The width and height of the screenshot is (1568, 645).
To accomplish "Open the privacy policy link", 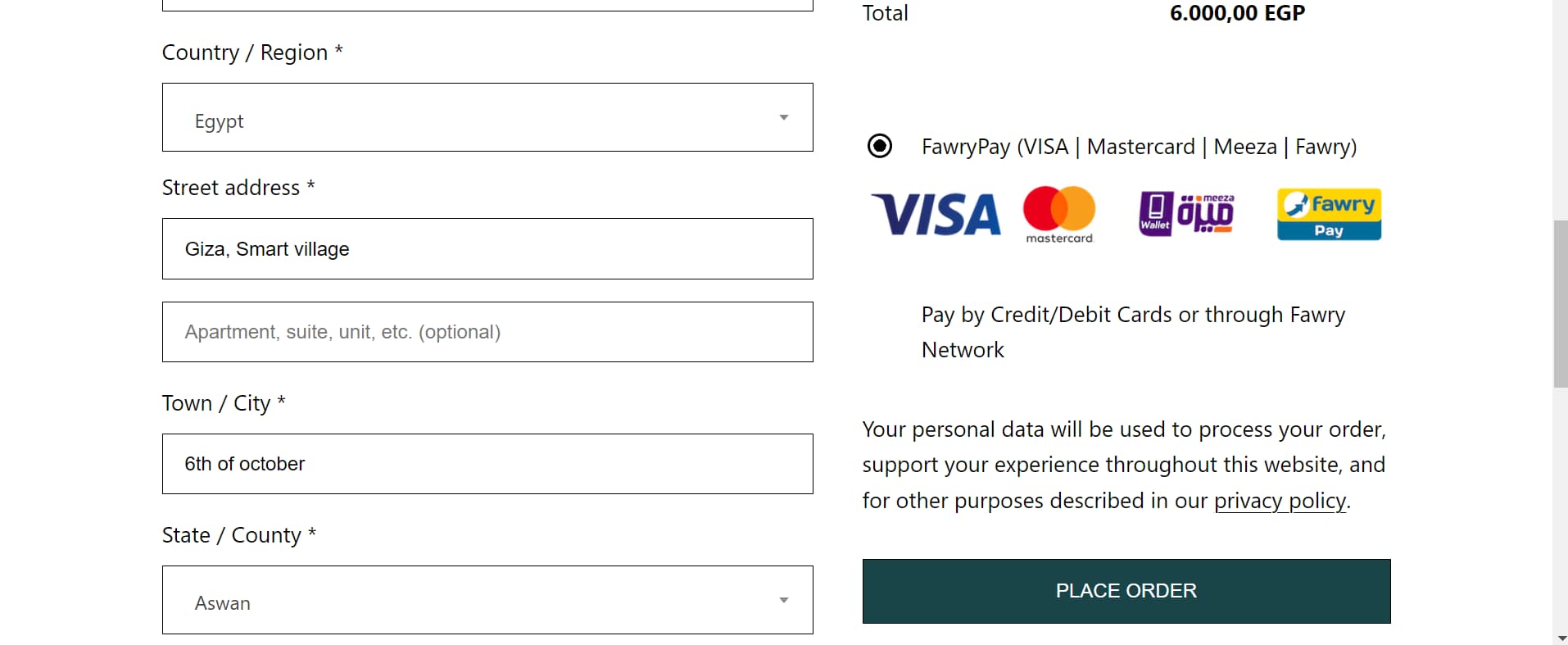I will click(1280, 501).
